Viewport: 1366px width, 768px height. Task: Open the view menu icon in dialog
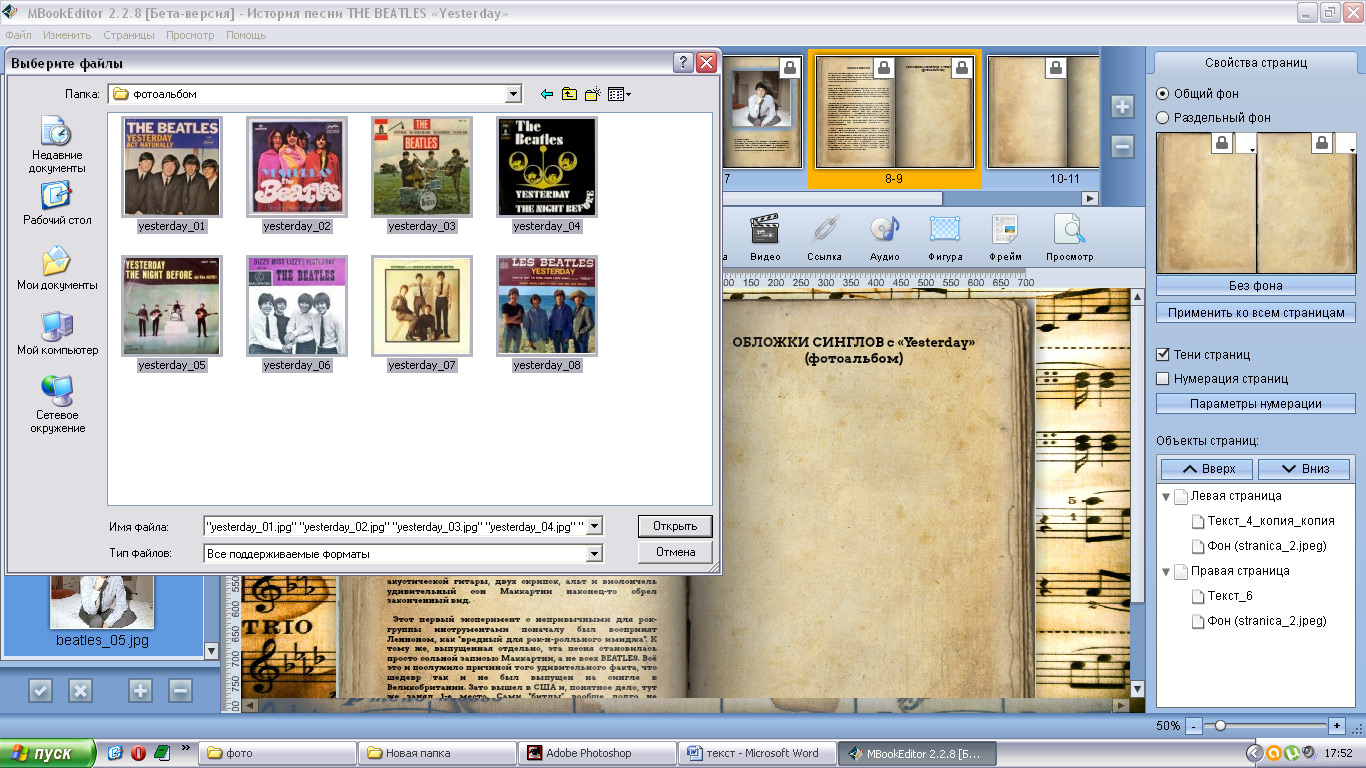tap(619, 94)
